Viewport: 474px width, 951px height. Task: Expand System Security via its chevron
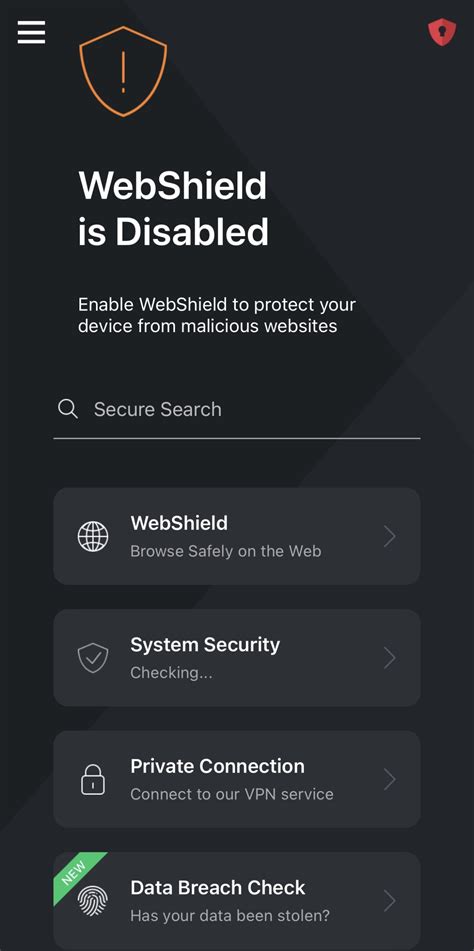pyautogui.click(x=390, y=658)
